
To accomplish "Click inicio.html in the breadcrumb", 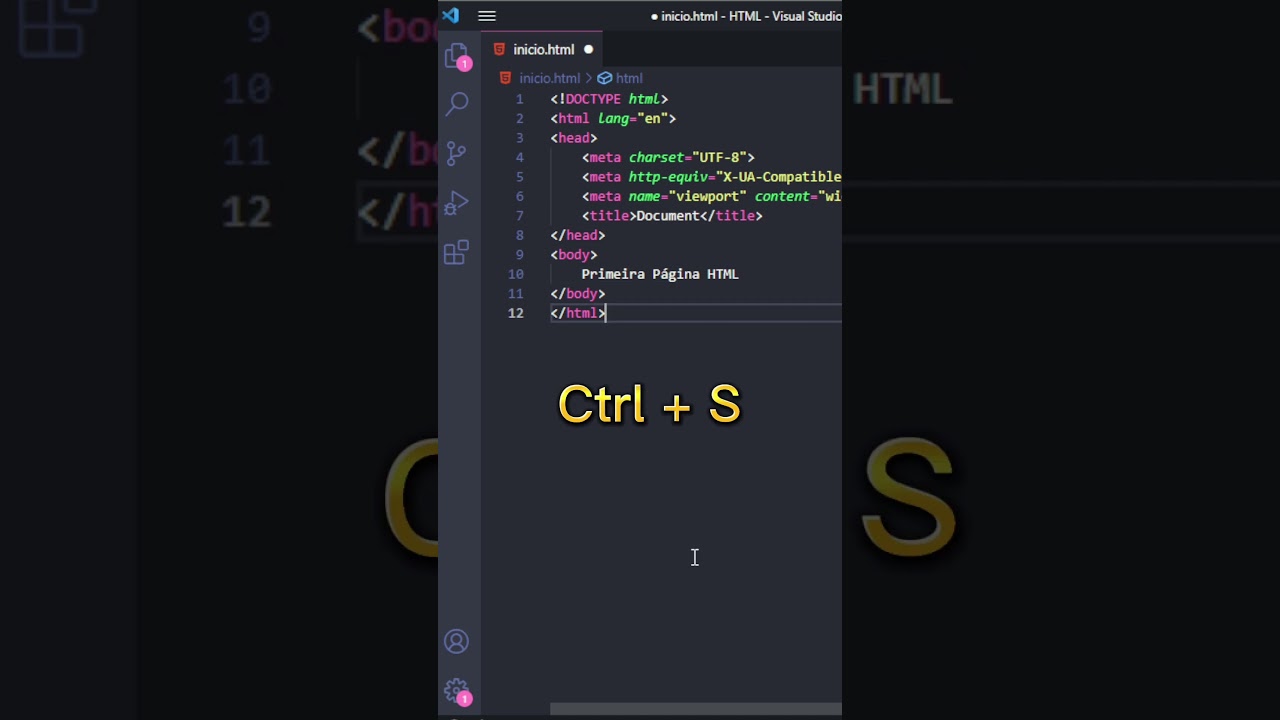I will [x=549, y=78].
